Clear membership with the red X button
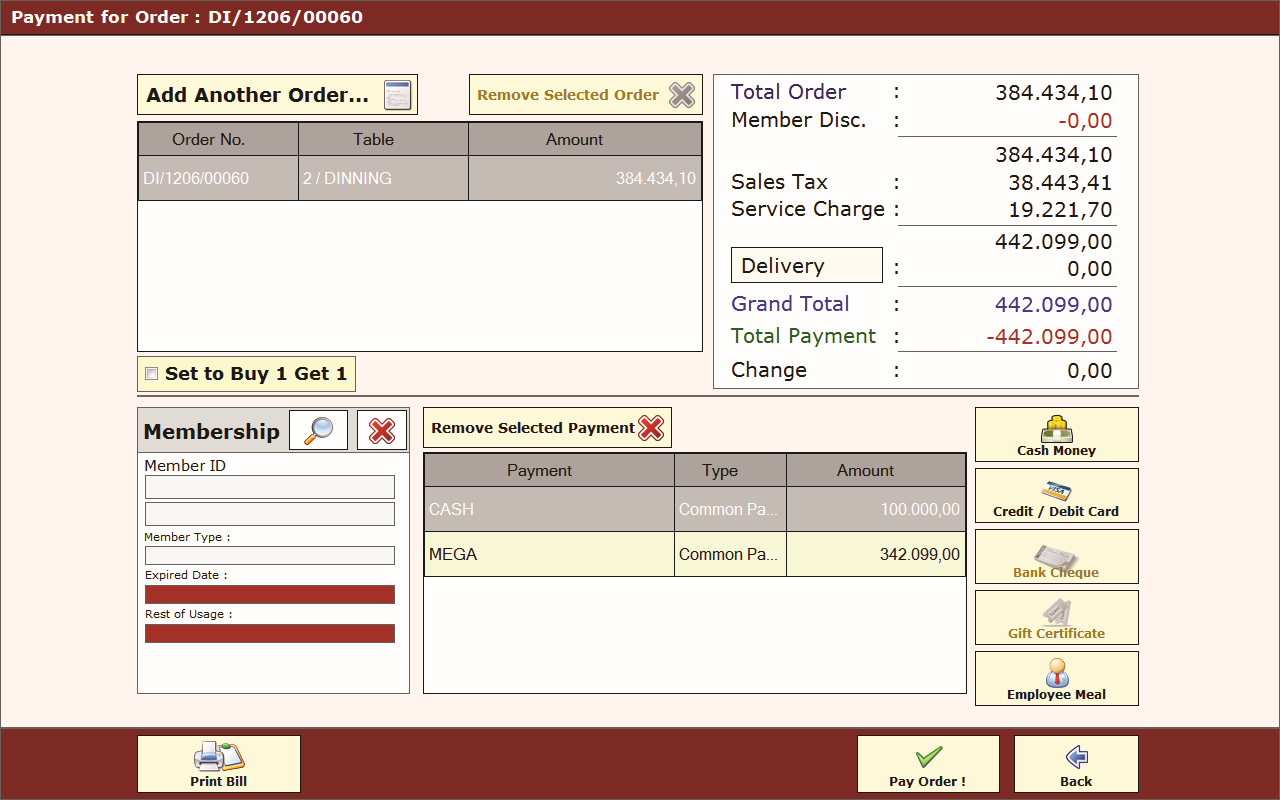This screenshot has width=1280, height=800. (382, 431)
